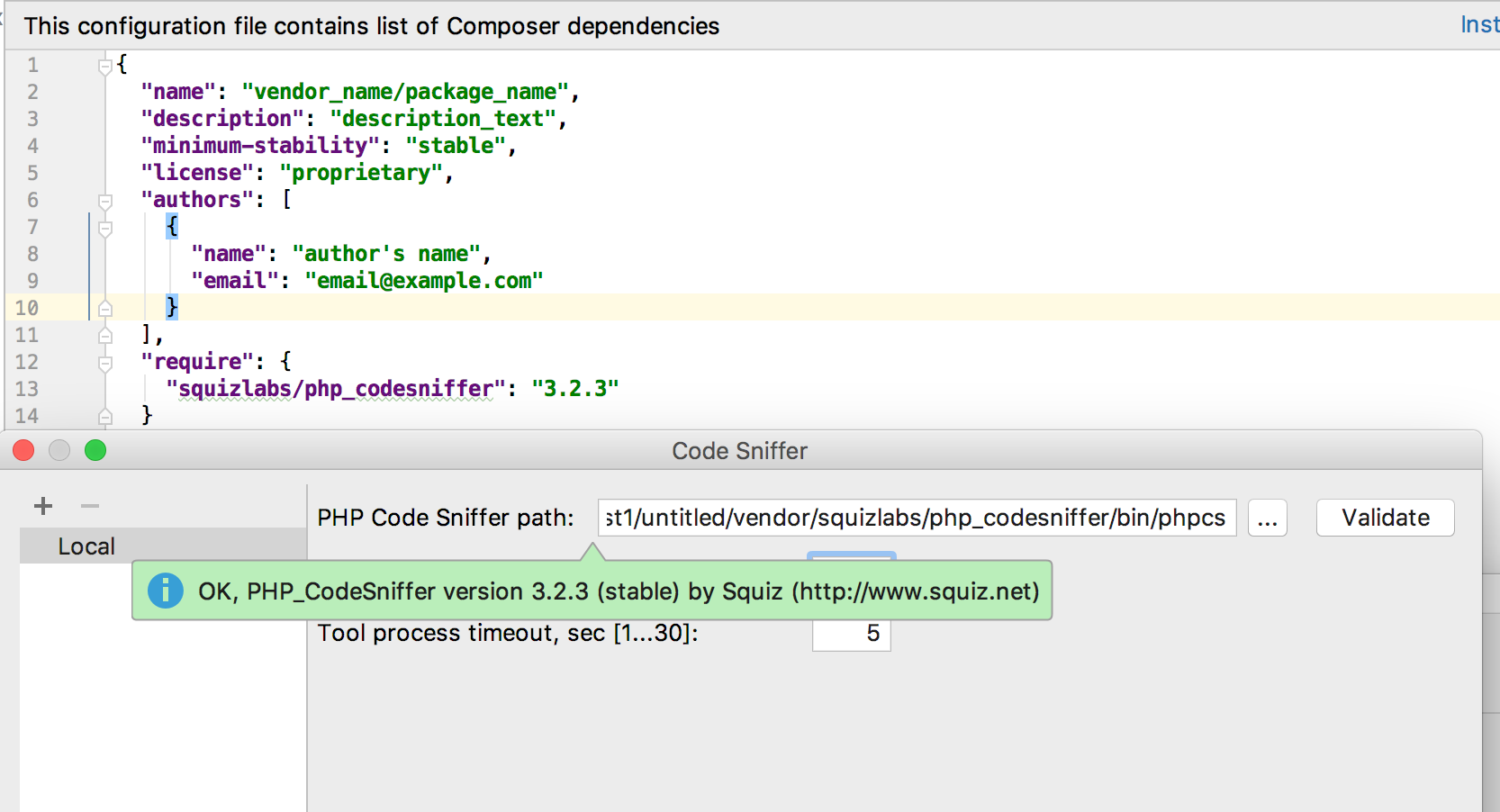Click the "vendor_name/package_name" value
The width and height of the screenshot is (1500, 812).
(x=405, y=92)
